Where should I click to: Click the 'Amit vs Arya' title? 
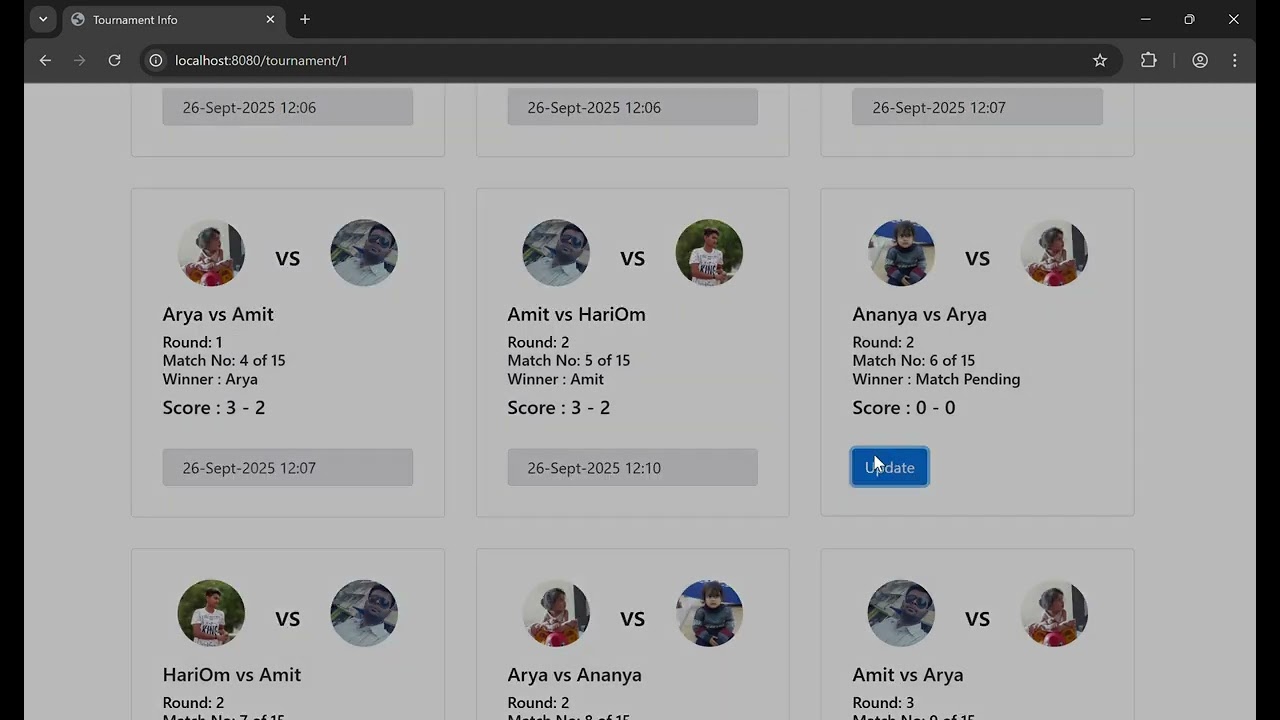tap(908, 675)
